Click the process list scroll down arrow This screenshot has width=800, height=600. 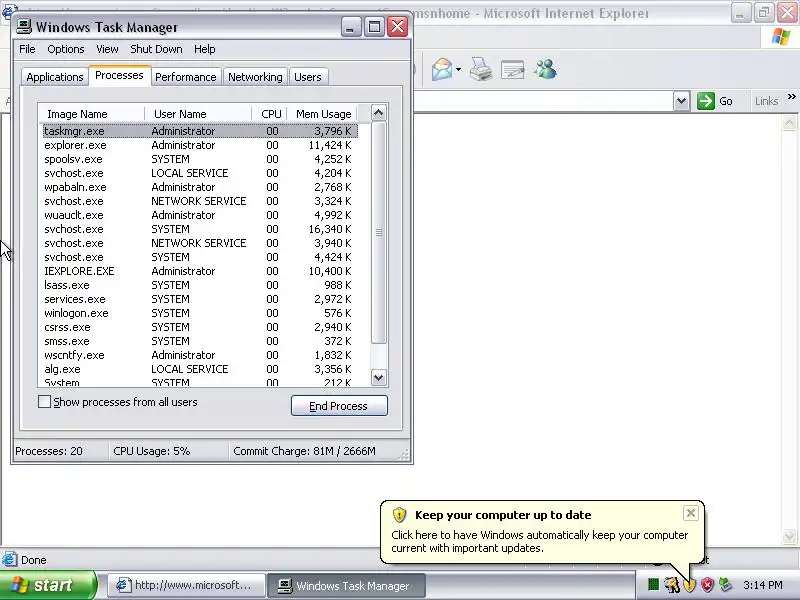(x=378, y=378)
